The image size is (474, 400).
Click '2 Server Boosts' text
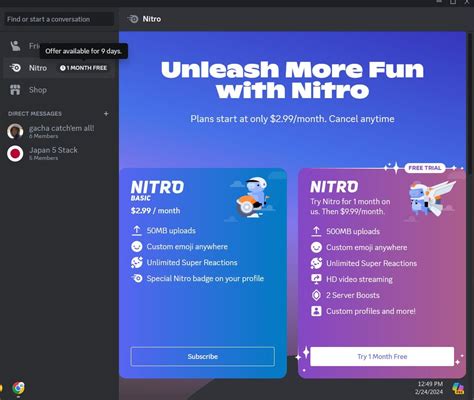[x=353, y=295]
